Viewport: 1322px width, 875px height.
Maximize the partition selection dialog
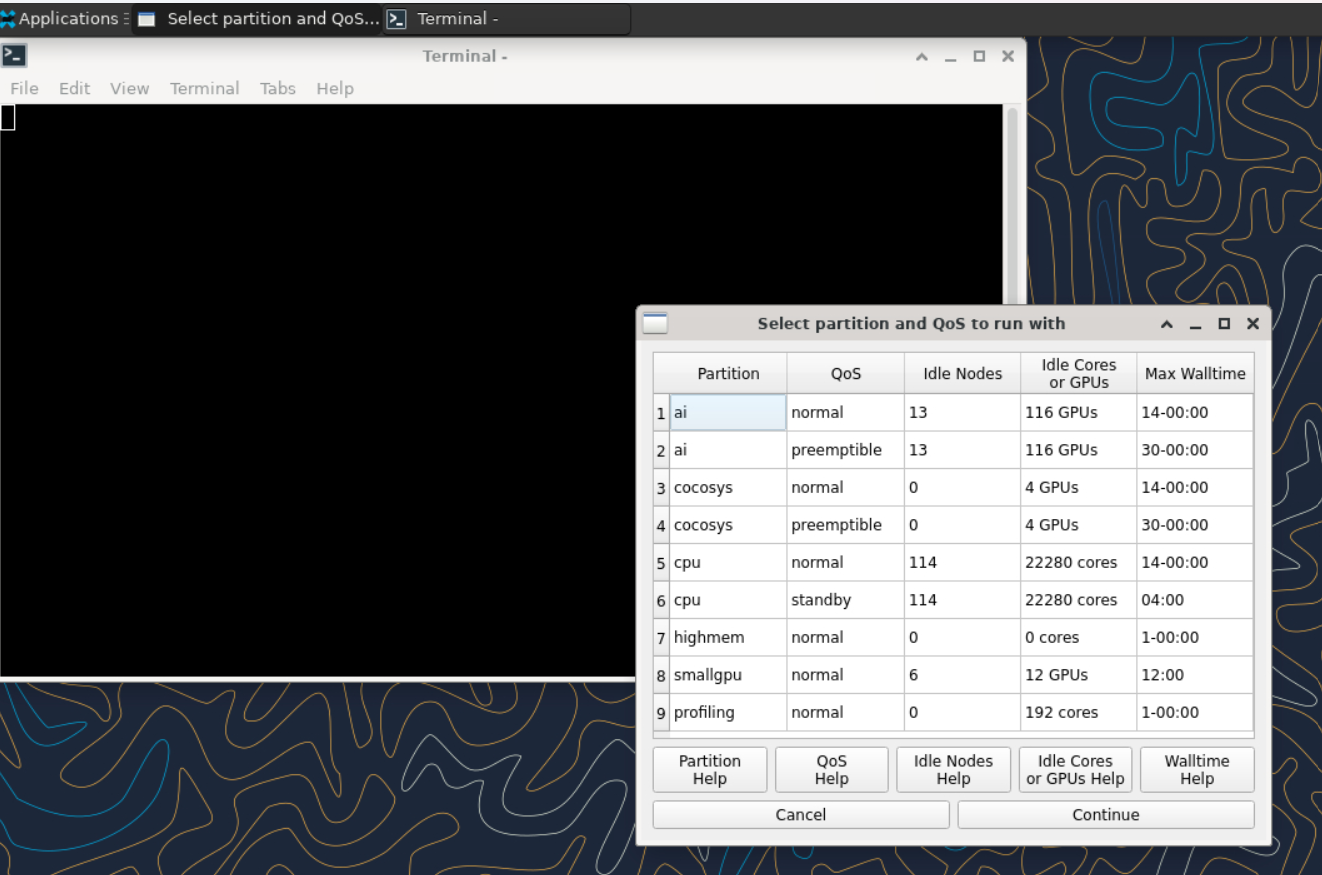tap(1224, 324)
